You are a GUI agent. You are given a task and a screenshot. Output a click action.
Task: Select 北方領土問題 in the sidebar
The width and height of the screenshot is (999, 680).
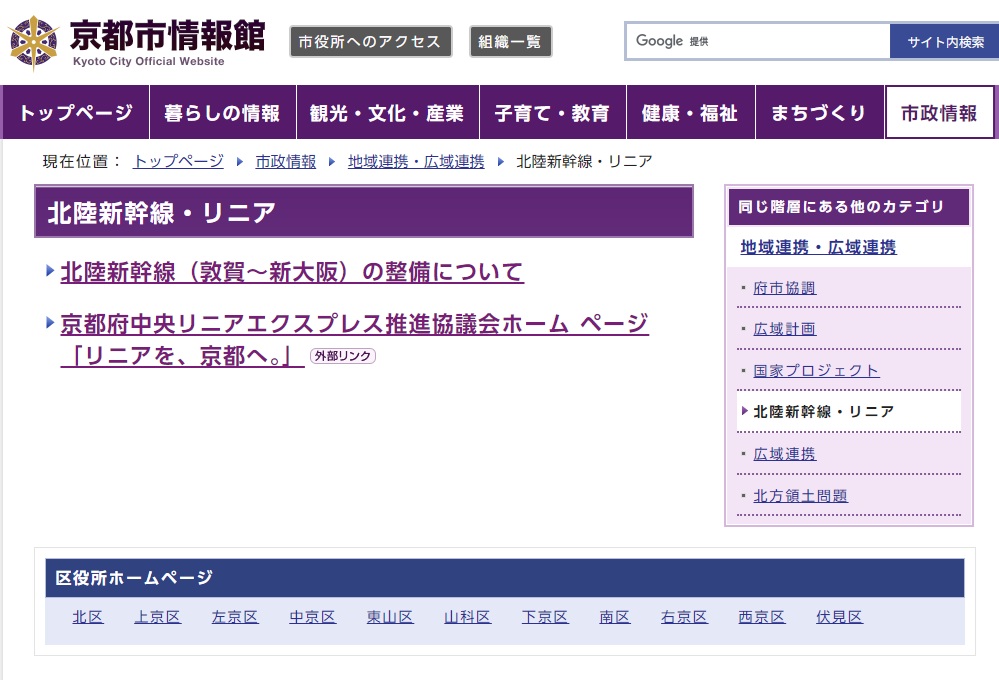[800, 495]
